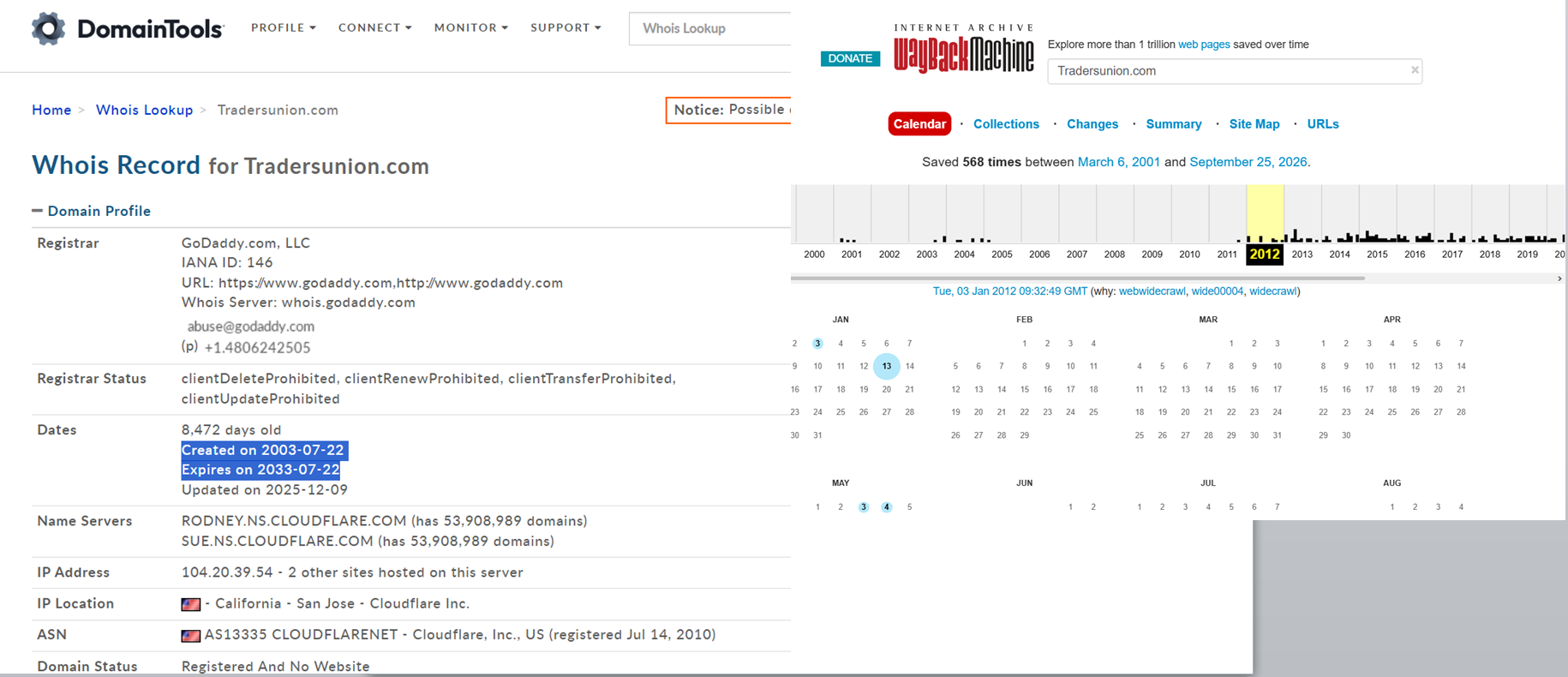Click the 'Expires on 2033-07-22' text
Viewport: 1568px width, 677px height.
pos(260,470)
